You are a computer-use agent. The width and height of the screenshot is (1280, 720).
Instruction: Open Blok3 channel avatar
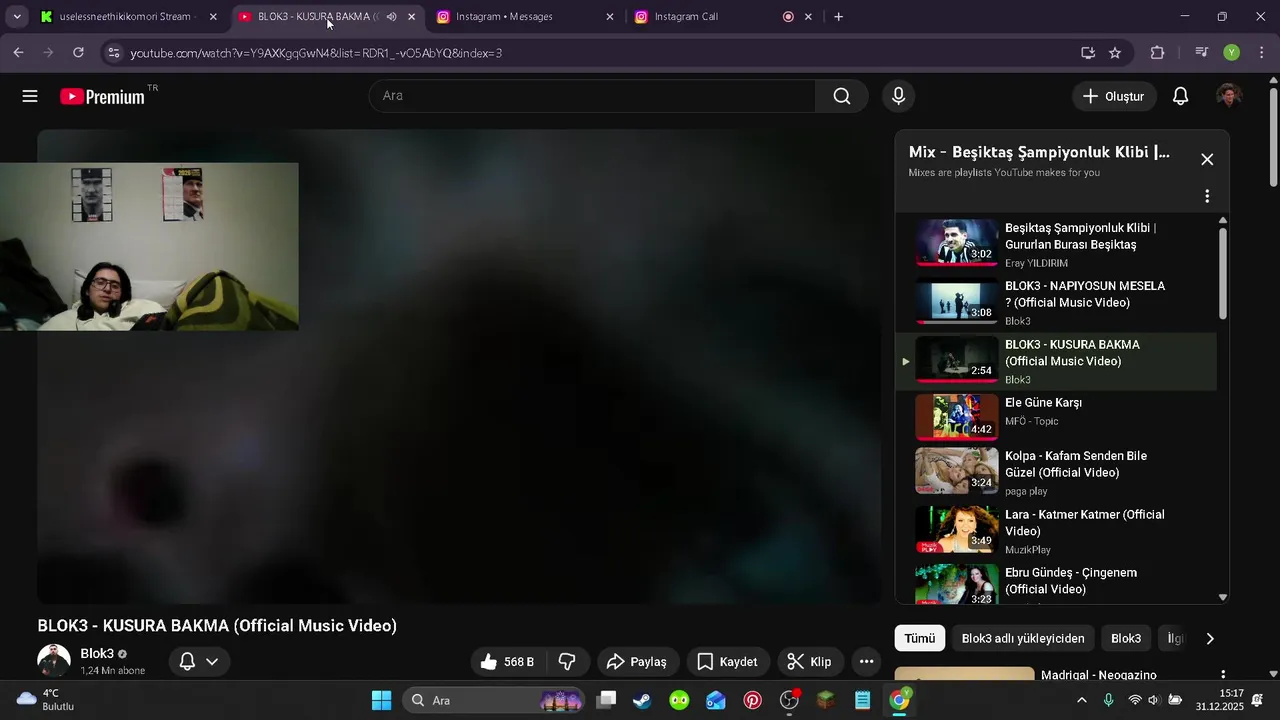click(54, 660)
